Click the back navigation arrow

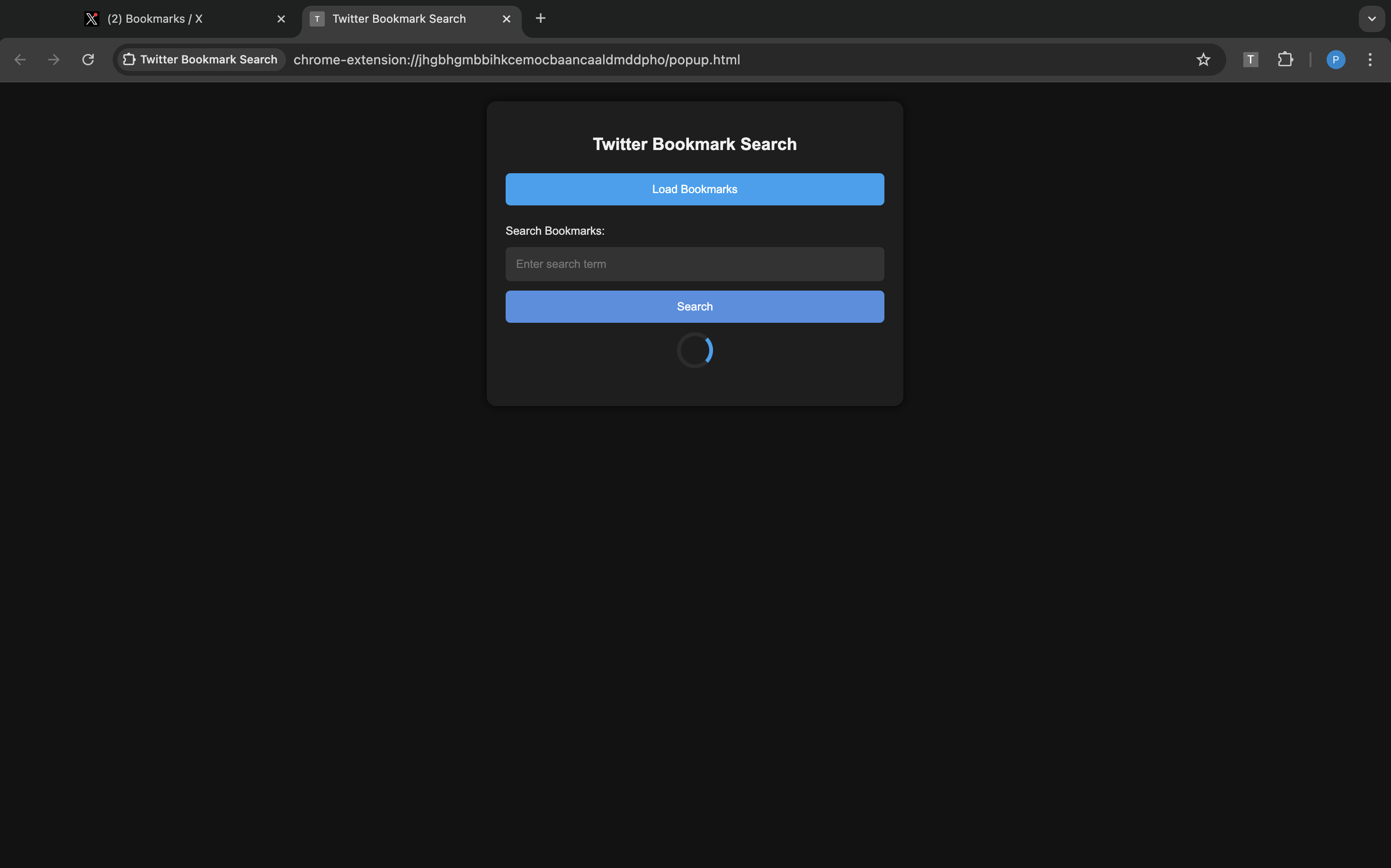[20, 60]
